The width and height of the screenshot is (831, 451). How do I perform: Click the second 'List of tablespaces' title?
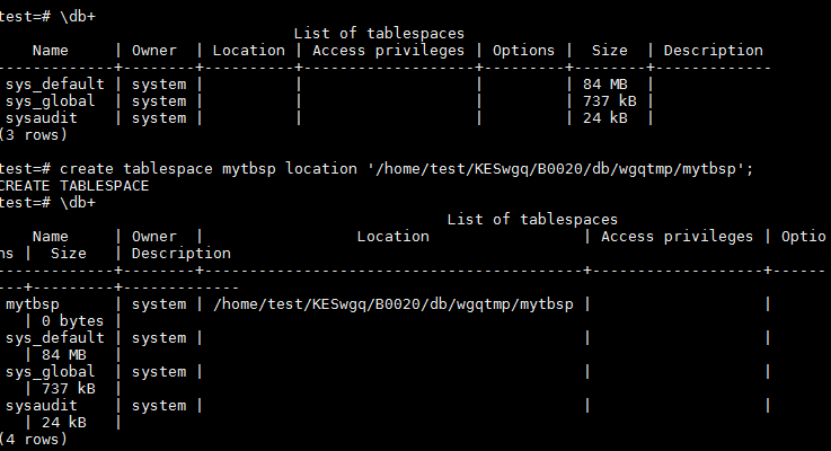point(532,219)
